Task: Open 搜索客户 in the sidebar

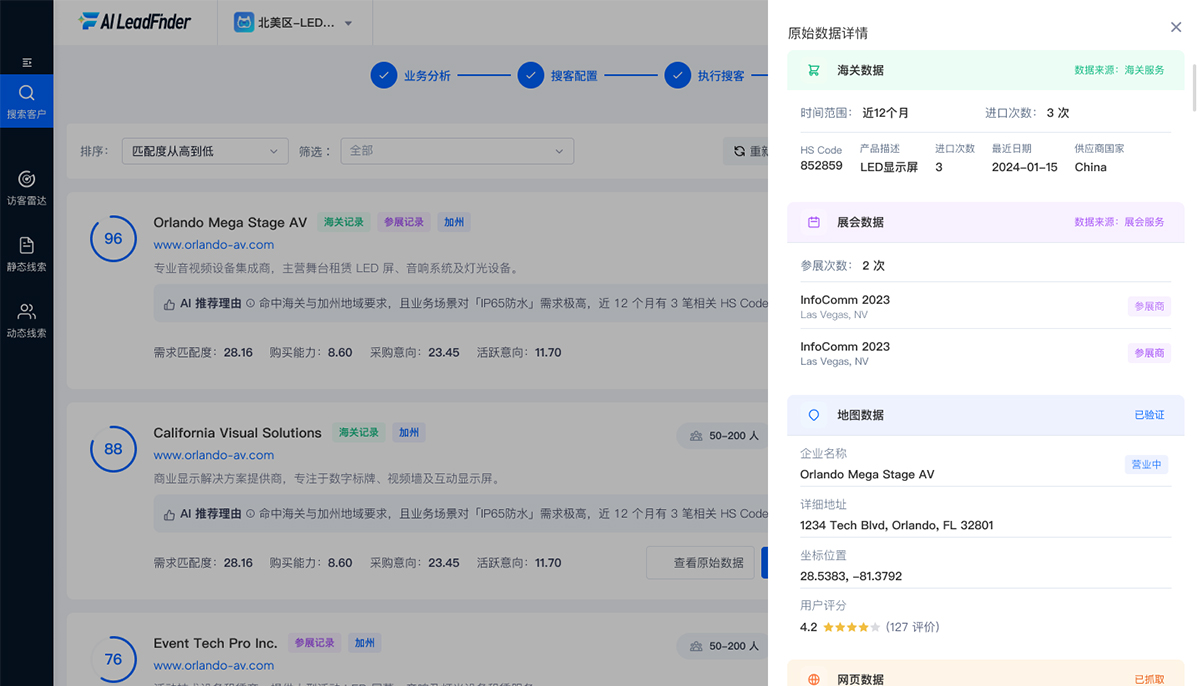Action: pos(27,101)
